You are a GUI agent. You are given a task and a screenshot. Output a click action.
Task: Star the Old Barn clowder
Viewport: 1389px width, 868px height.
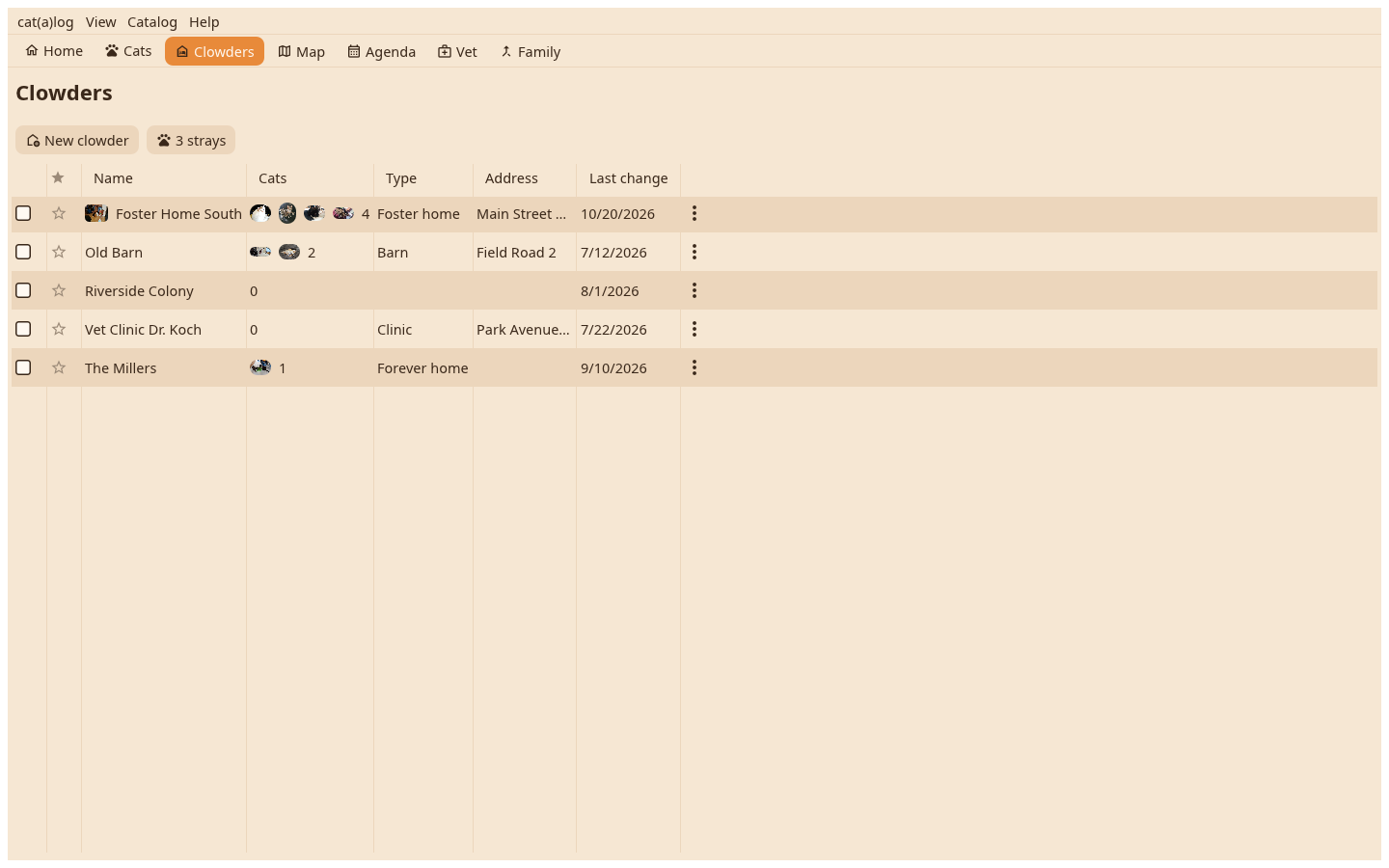59,252
